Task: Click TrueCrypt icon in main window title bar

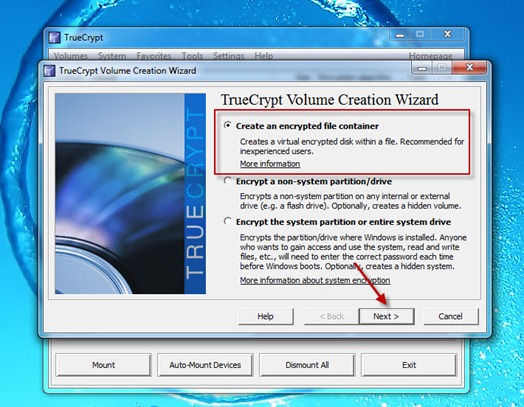Action: (x=54, y=37)
